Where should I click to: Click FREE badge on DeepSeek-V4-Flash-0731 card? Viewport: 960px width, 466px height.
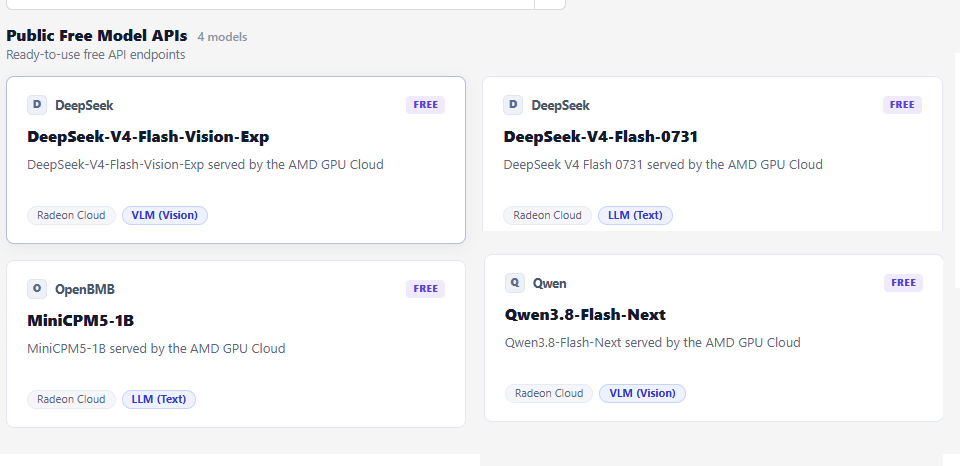click(902, 105)
